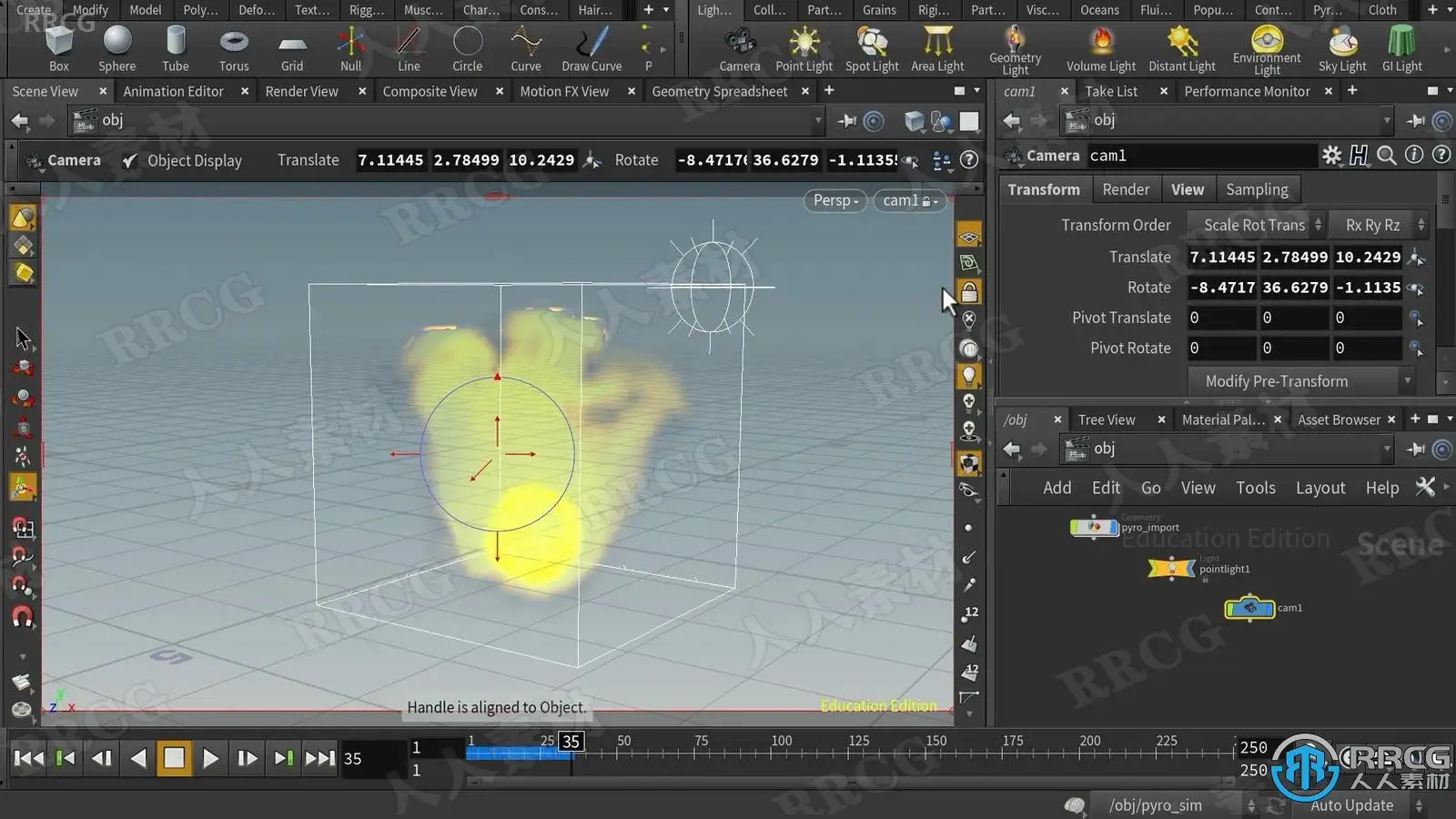Add a Volume Light from shelf
1456x819 pixels.
(x=1100, y=49)
